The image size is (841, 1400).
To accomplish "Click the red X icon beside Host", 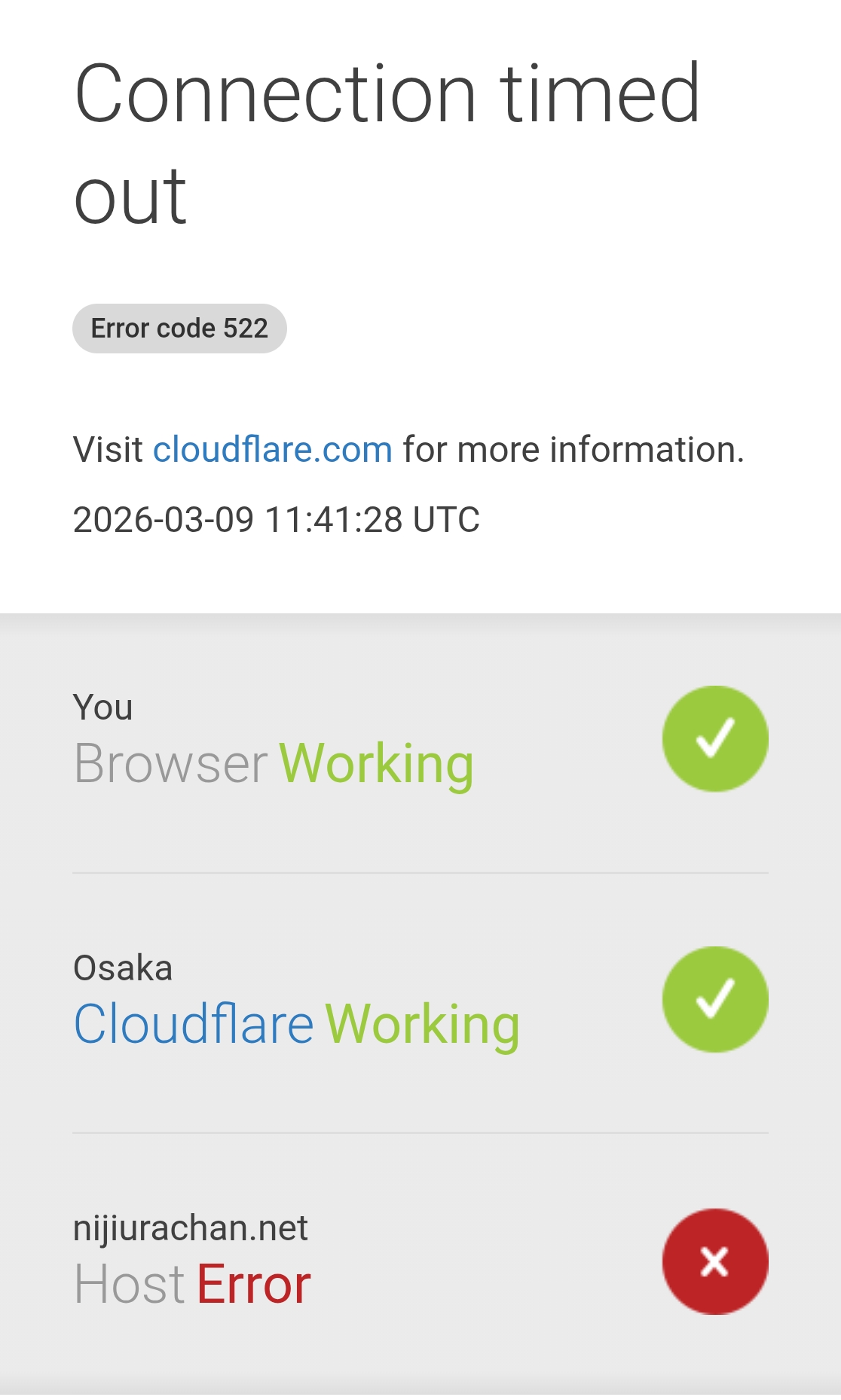I will (715, 1261).
